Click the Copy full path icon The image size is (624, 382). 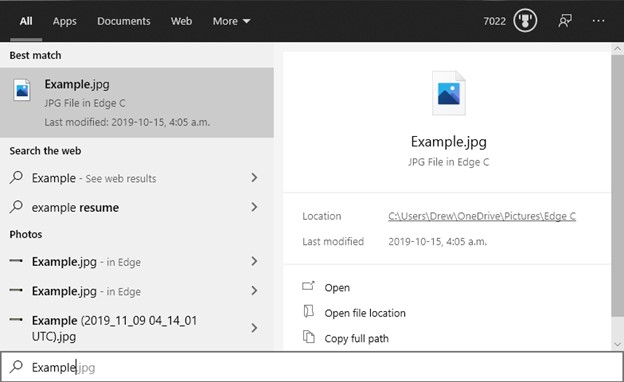tap(308, 337)
